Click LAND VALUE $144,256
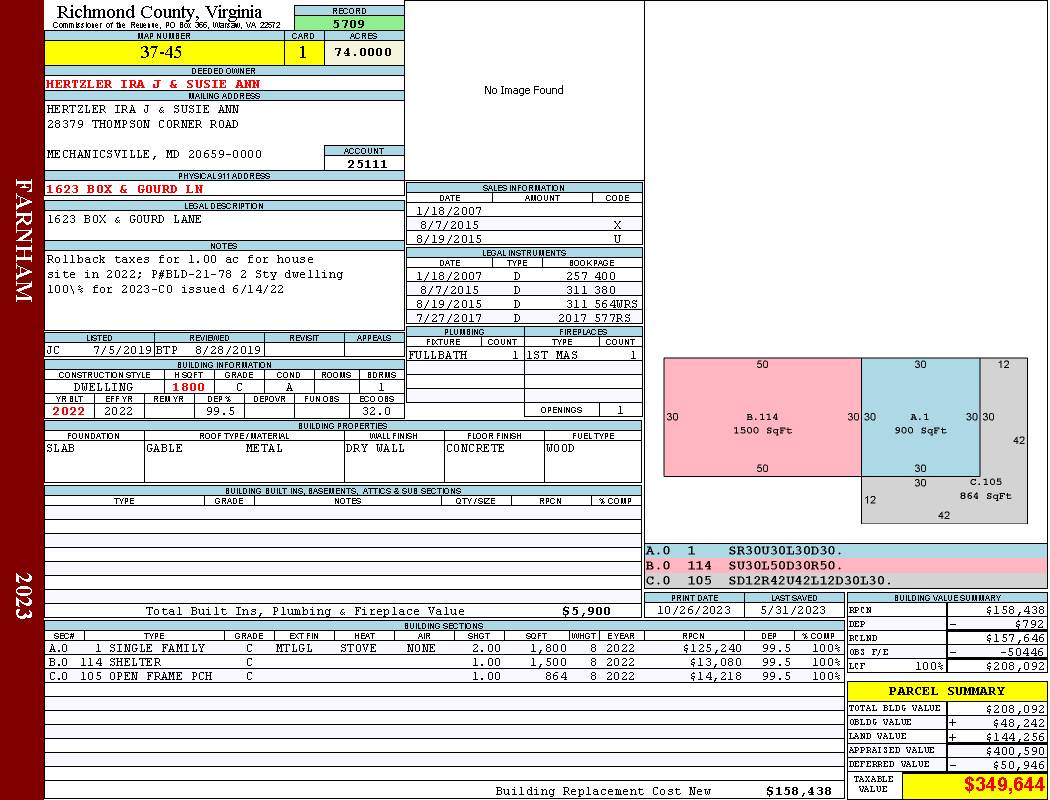The width and height of the screenshot is (1050, 800). [1015, 737]
